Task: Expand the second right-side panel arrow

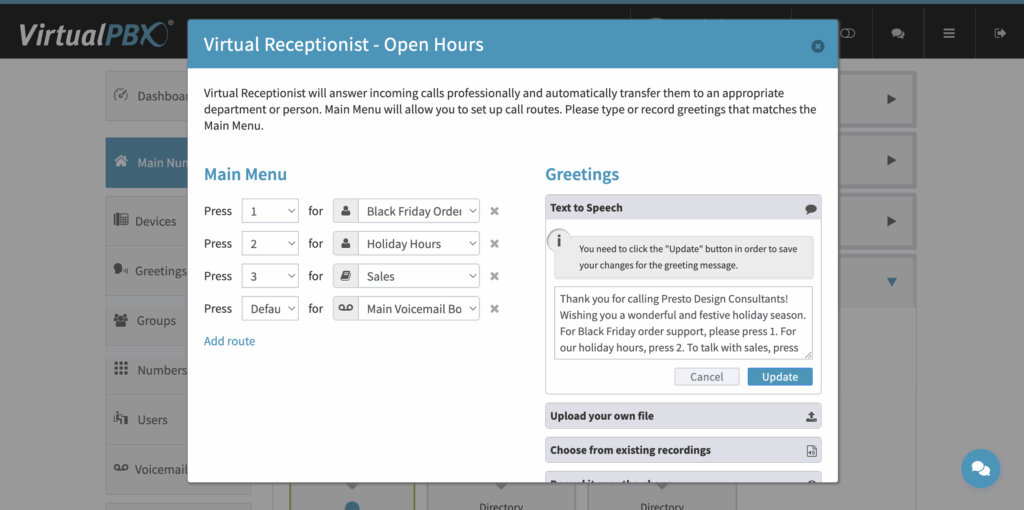Action: (x=891, y=160)
